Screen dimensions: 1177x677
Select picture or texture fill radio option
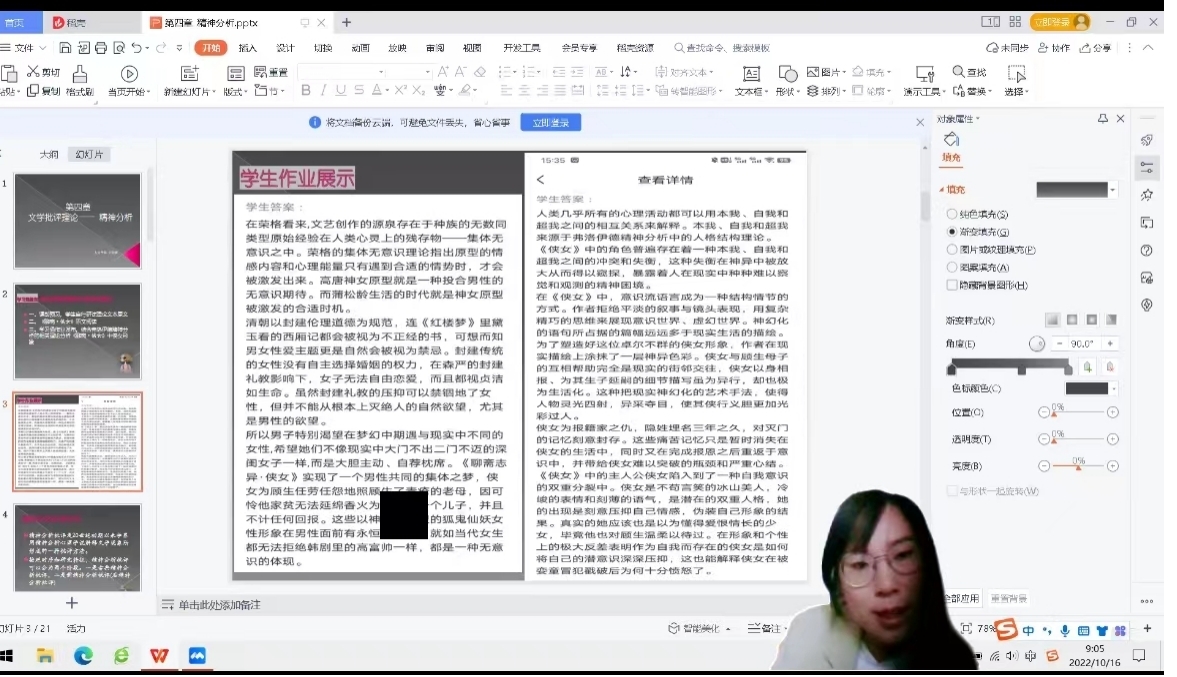click(x=952, y=250)
